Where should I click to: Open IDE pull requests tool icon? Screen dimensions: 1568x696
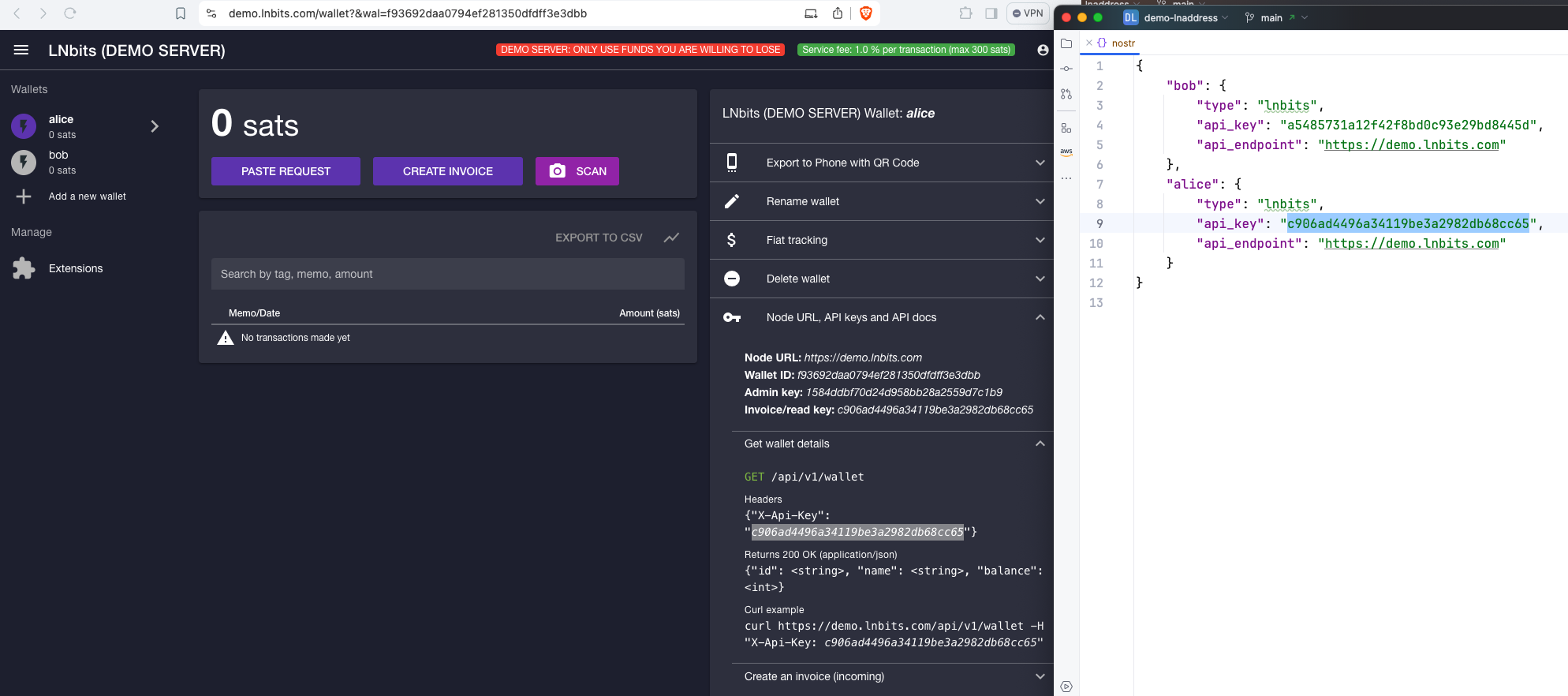tap(1066, 94)
